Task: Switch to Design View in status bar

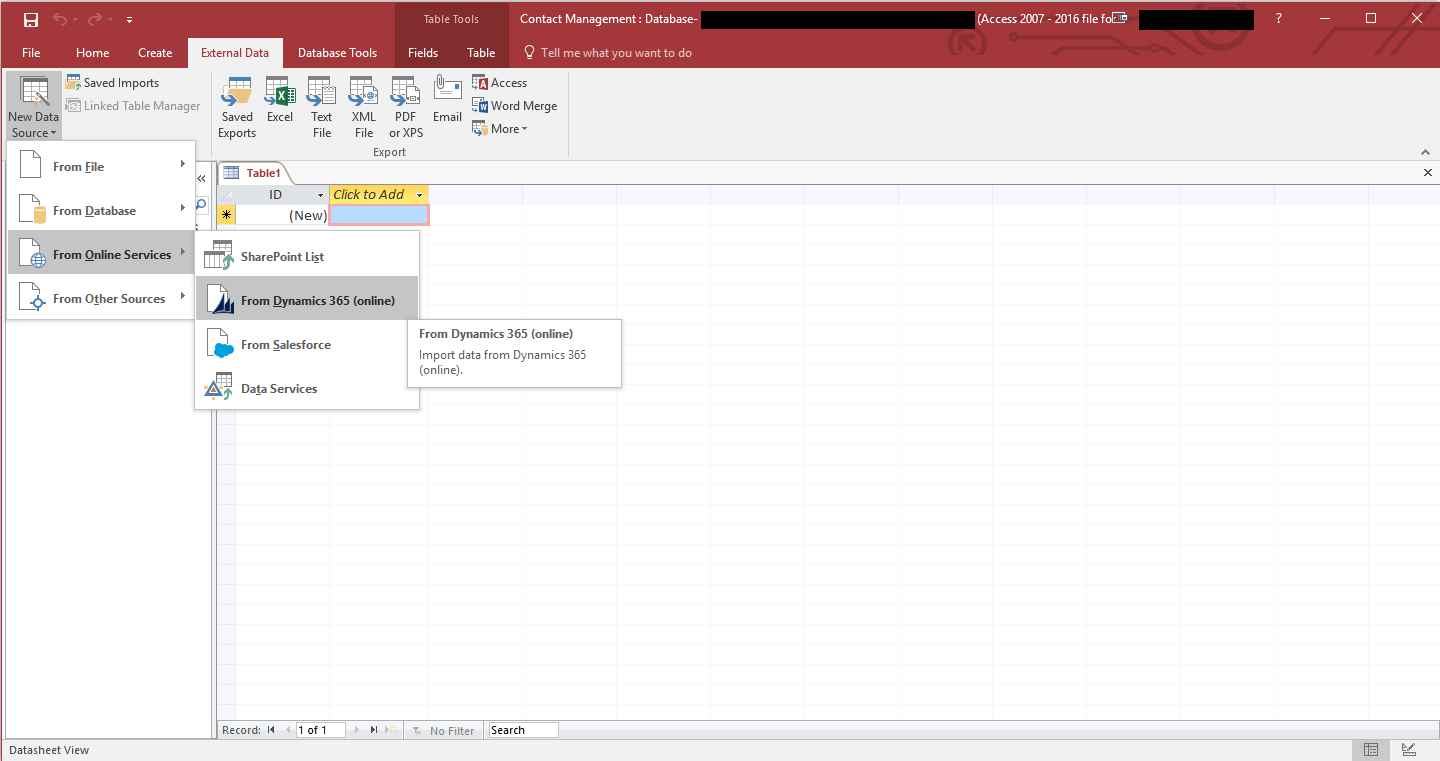Action: click(x=1409, y=750)
